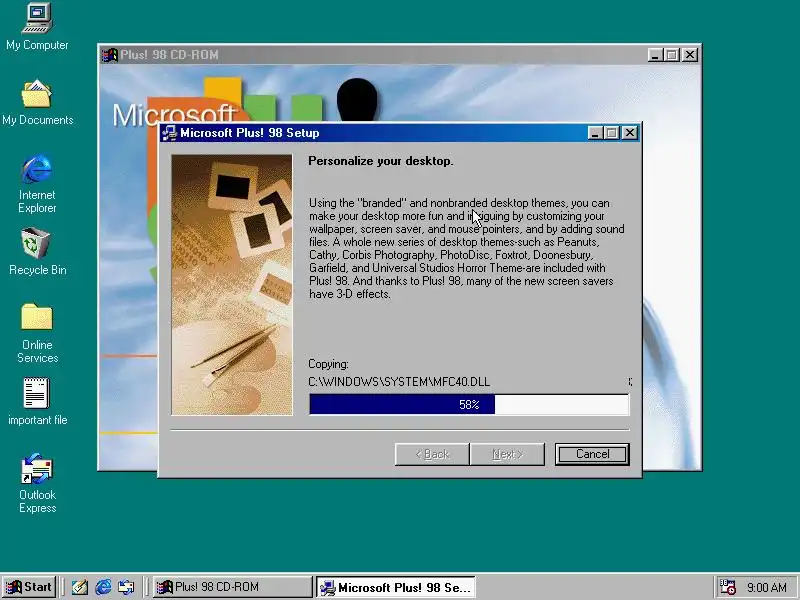Switch to Microsoft Plus! 98 Setup taskbar button

[396, 587]
